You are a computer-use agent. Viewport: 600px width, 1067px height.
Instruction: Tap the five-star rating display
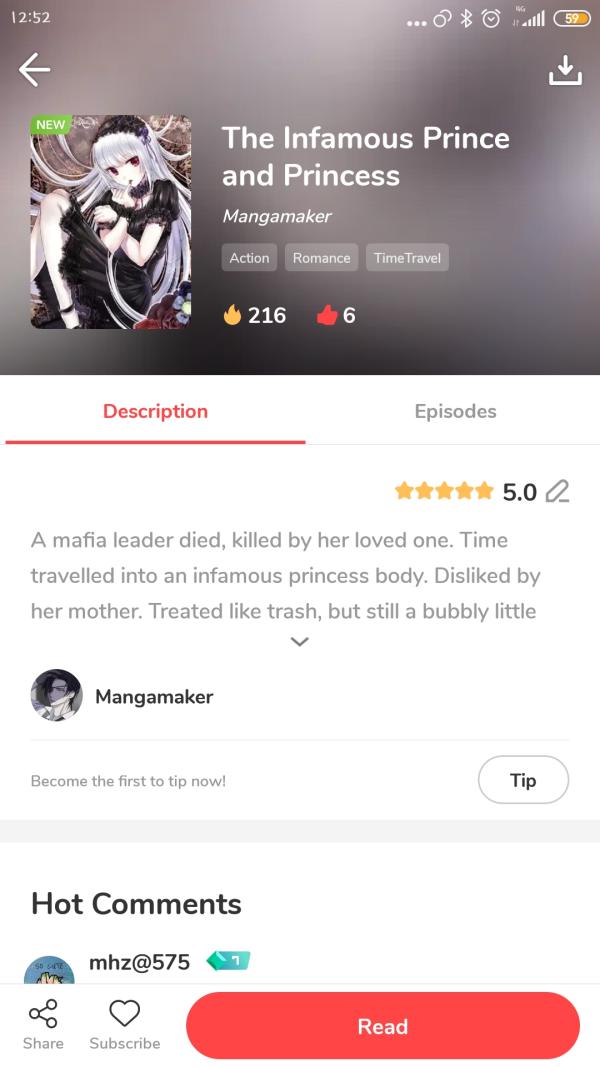[x=444, y=491]
